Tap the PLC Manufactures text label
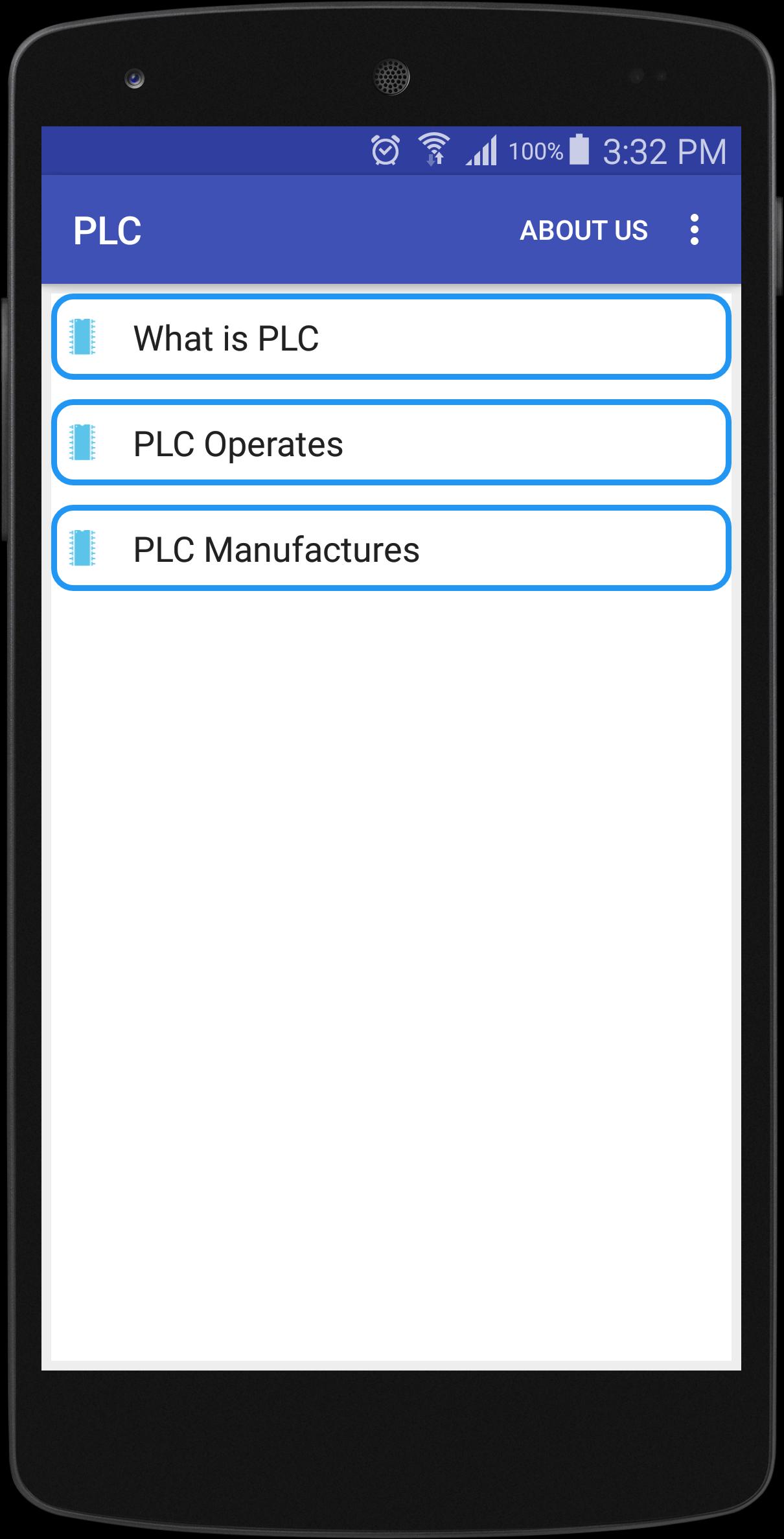Screen dimensions: 784x1539 [277, 550]
